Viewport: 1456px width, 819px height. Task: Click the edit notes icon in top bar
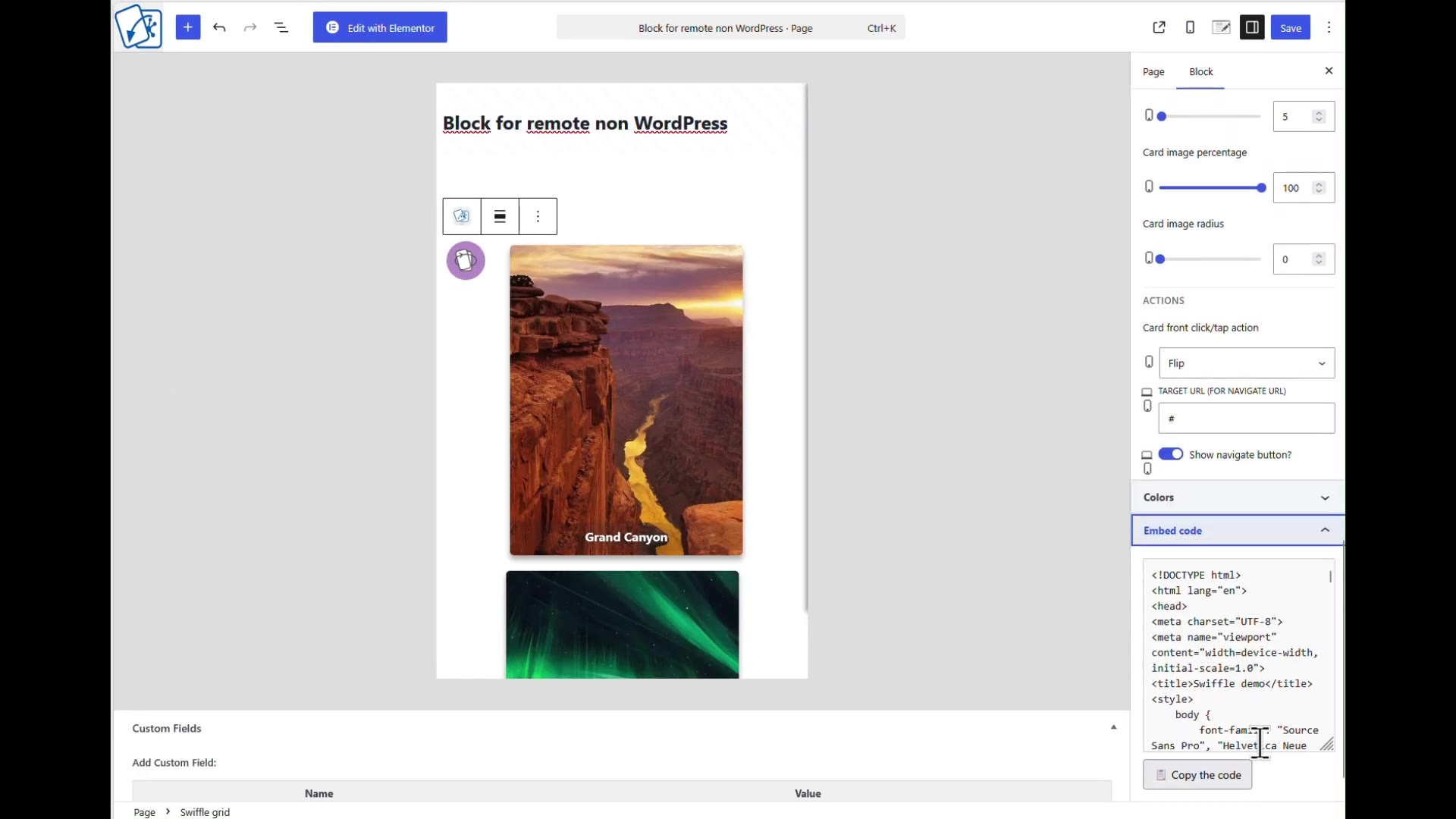coord(1221,27)
